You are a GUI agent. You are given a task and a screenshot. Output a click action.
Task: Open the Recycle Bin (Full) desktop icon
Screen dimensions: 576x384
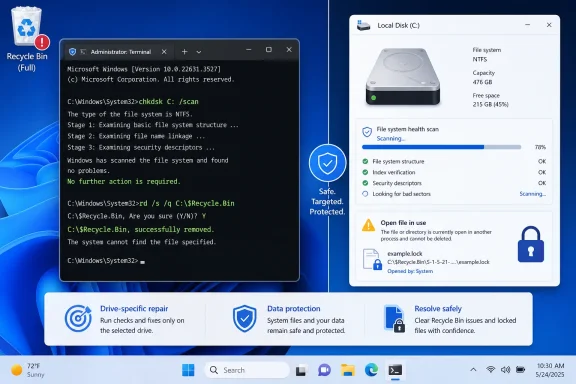[x=27, y=39]
